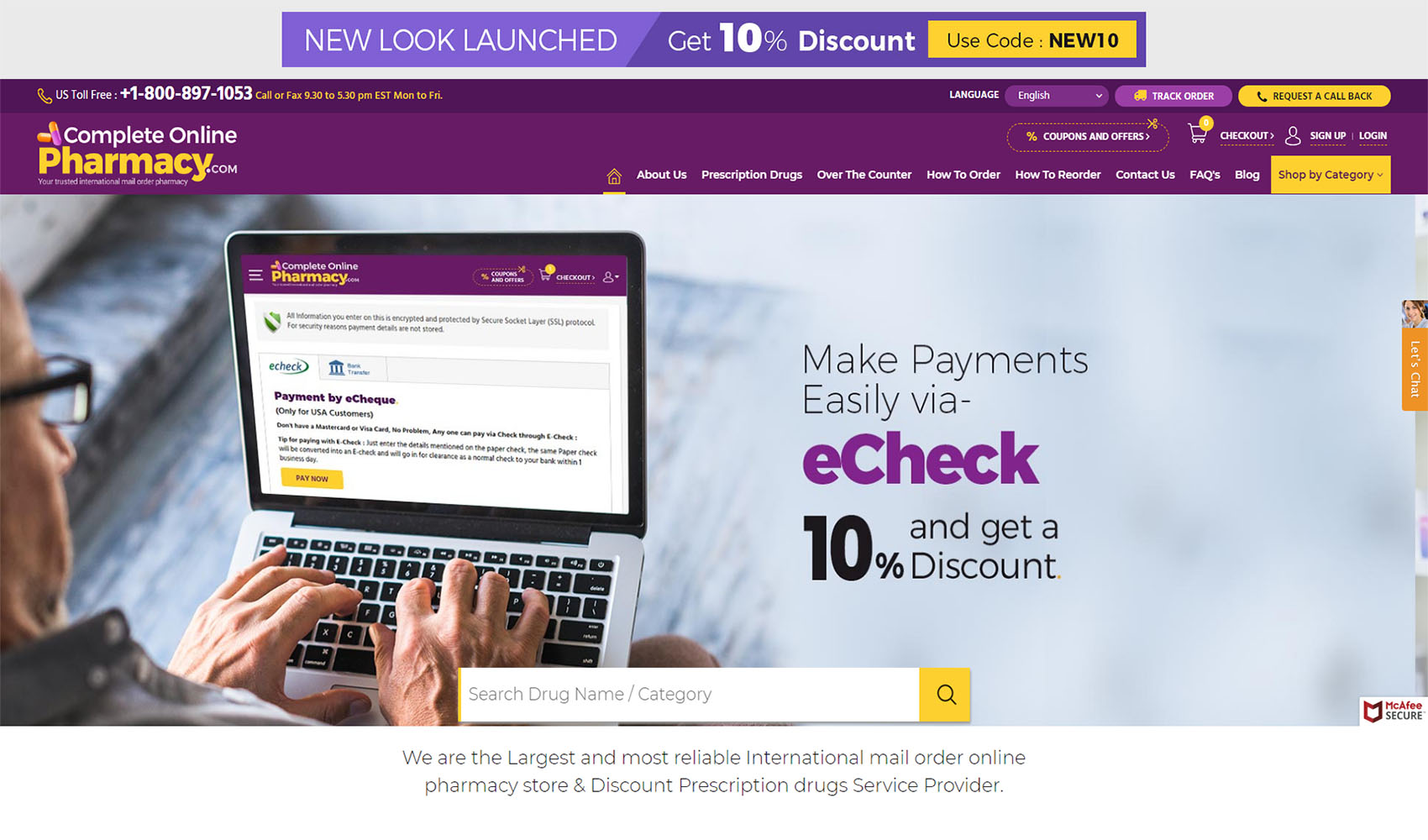1428x840 pixels.
Task: Open the How To Order page
Action: click(963, 175)
